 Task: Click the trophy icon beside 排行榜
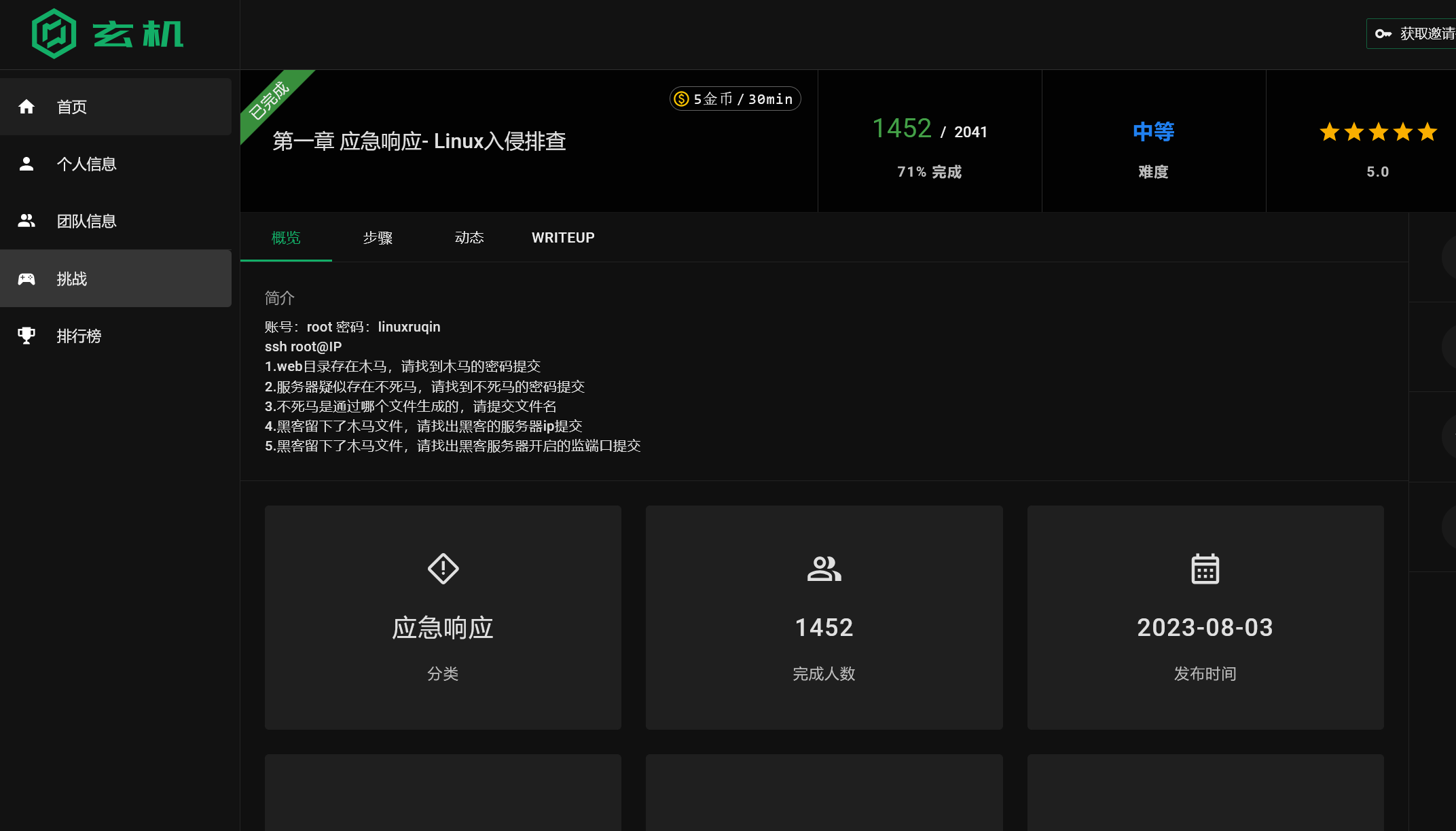[x=26, y=336]
